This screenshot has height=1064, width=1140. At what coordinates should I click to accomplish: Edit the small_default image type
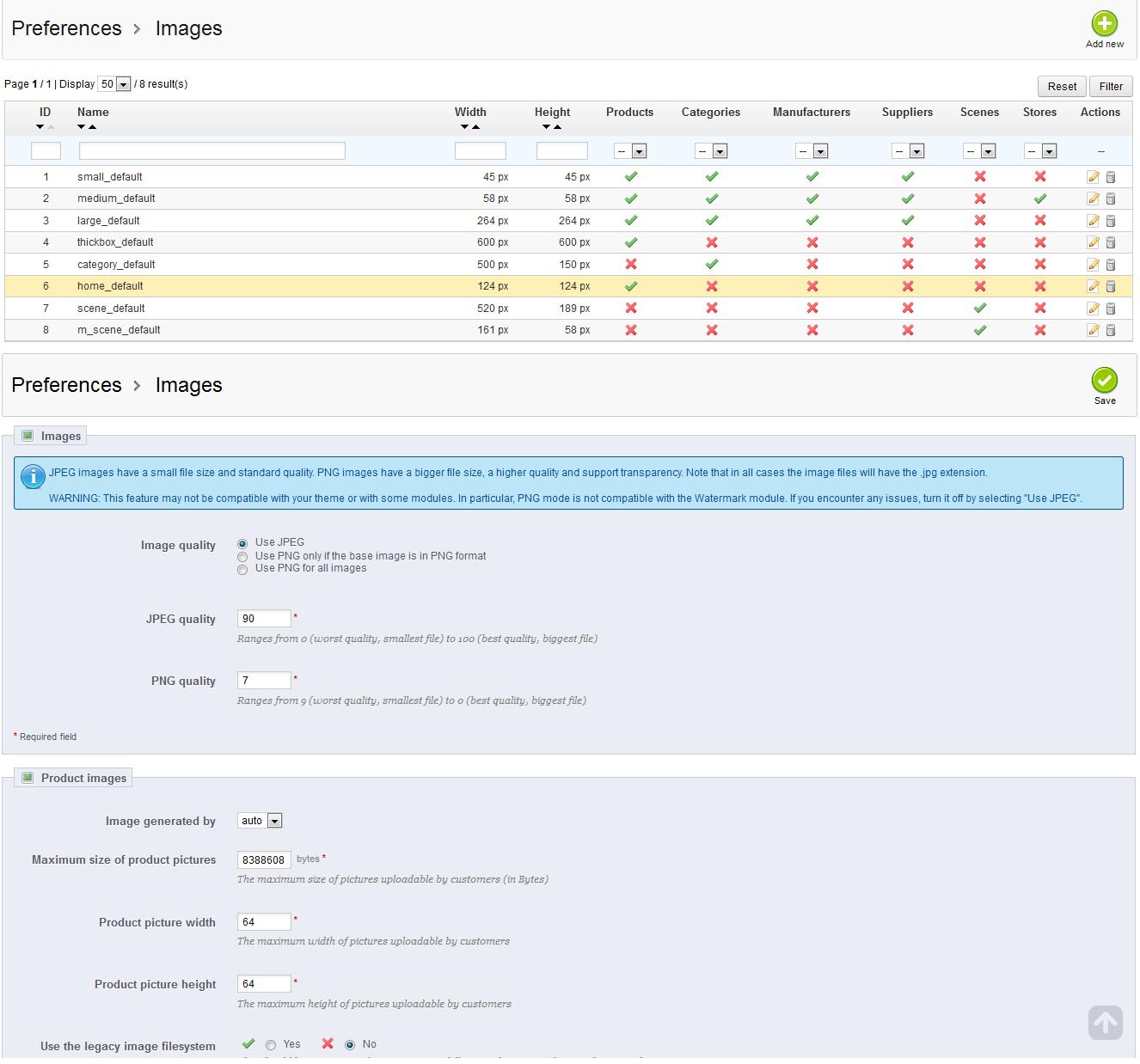(x=1093, y=177)
